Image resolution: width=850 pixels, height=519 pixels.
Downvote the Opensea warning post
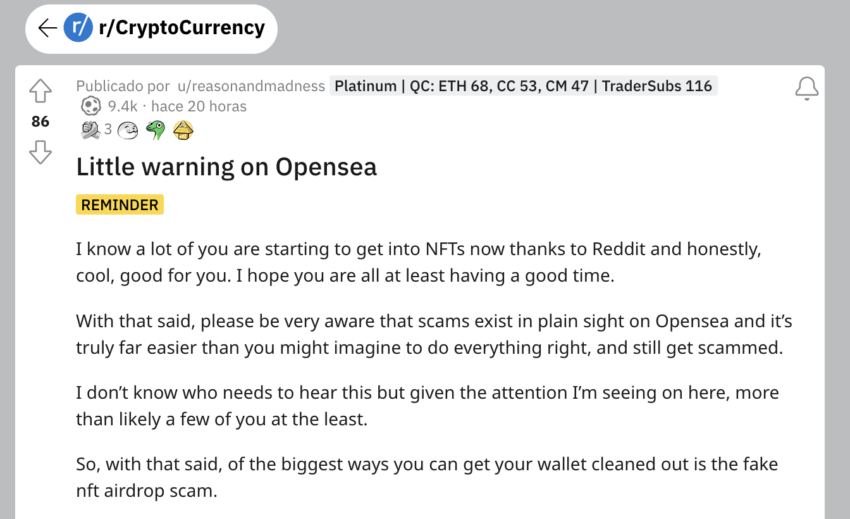pyautogui.click(x=40, y=151)
